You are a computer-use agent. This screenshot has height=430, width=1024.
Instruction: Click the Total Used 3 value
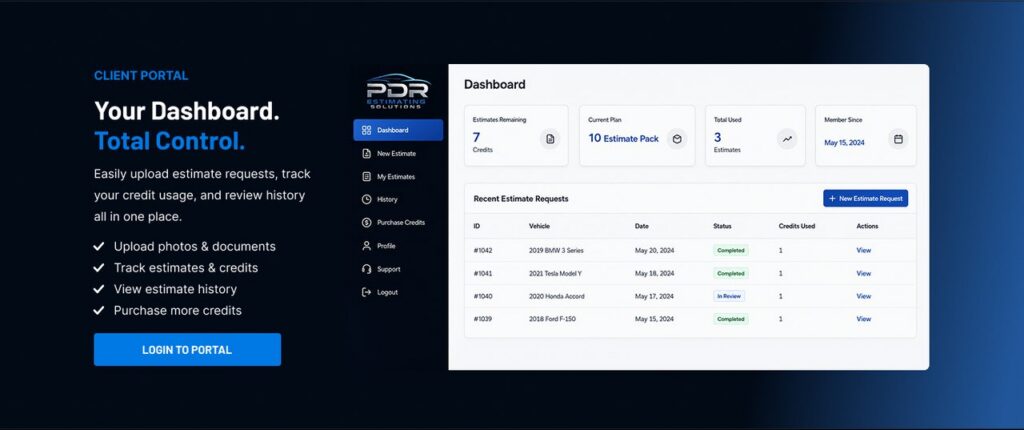tap(718, 137)
